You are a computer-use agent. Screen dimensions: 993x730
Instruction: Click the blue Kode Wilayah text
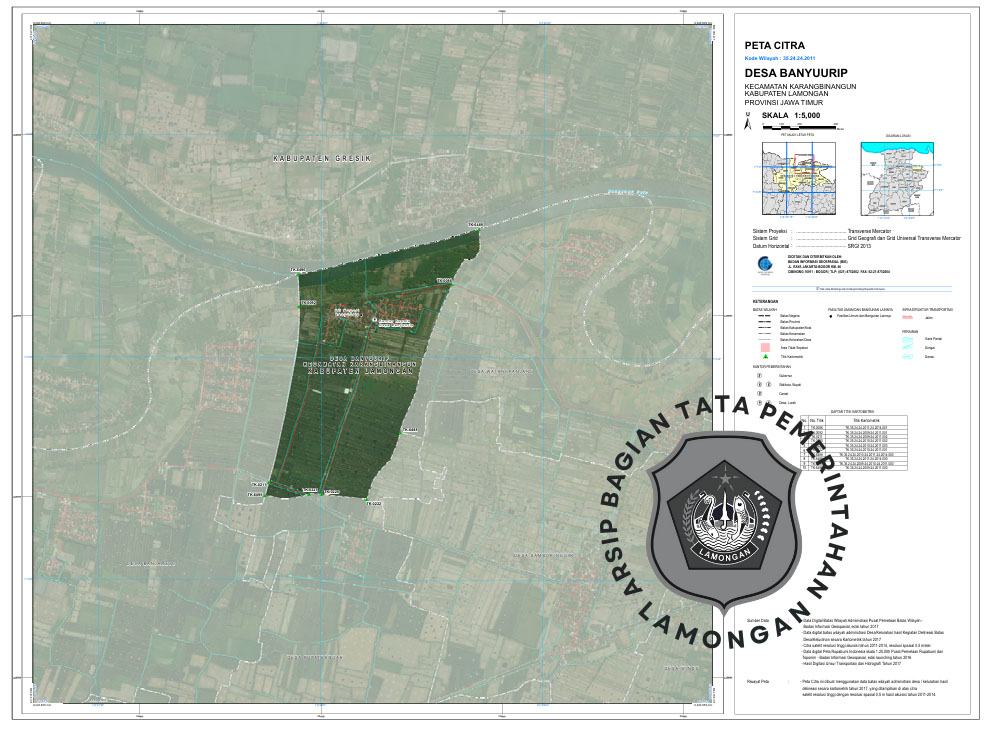coord(781,59)
